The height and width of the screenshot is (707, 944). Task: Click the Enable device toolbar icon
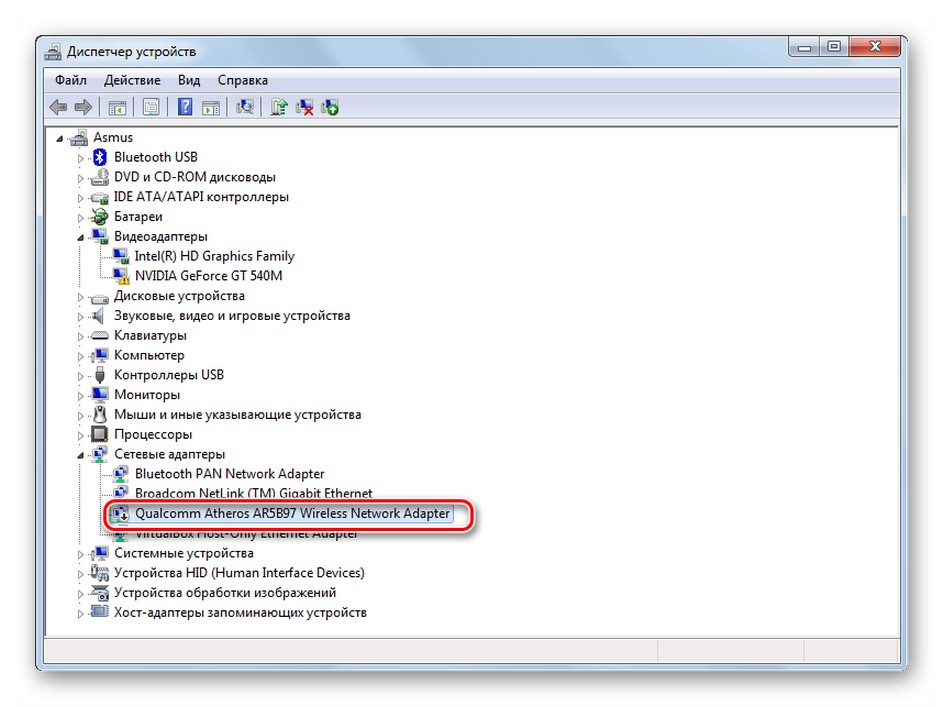(330, 107)
